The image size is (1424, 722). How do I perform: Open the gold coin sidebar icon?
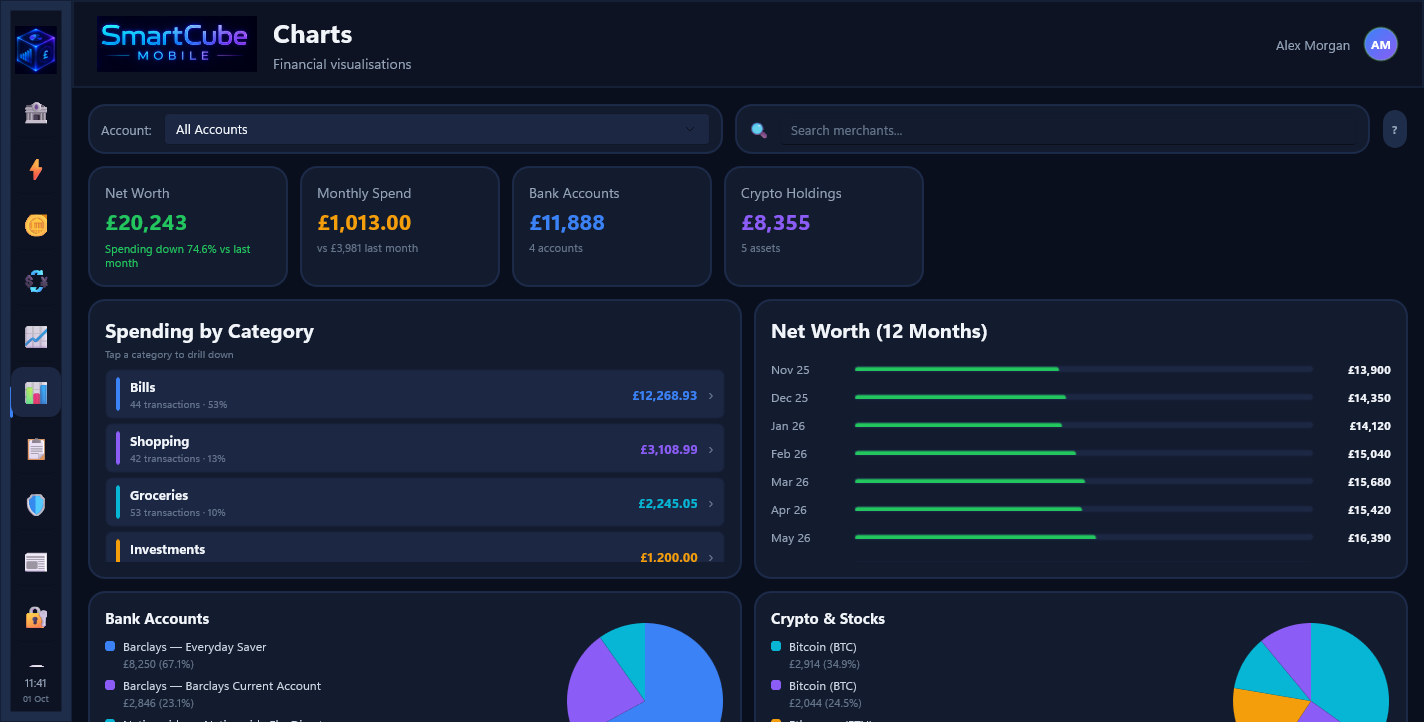point(36,225)
